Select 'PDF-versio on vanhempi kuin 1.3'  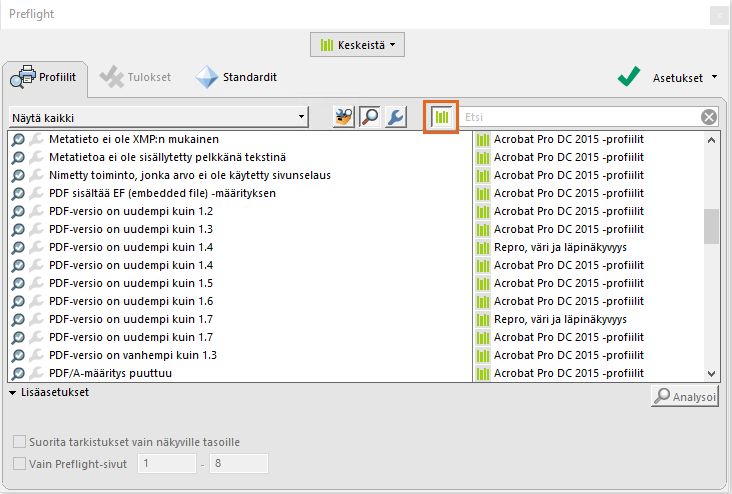(x=133, y=355)
